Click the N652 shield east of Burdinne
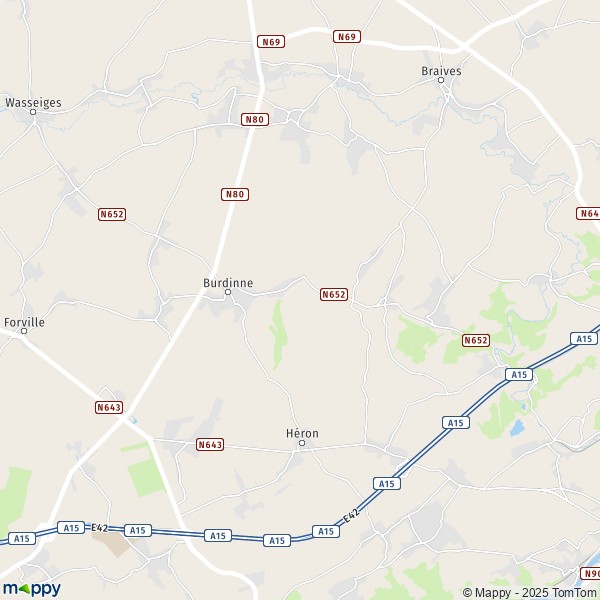This screenshot has height=600, width=600. tap(334, 294)
